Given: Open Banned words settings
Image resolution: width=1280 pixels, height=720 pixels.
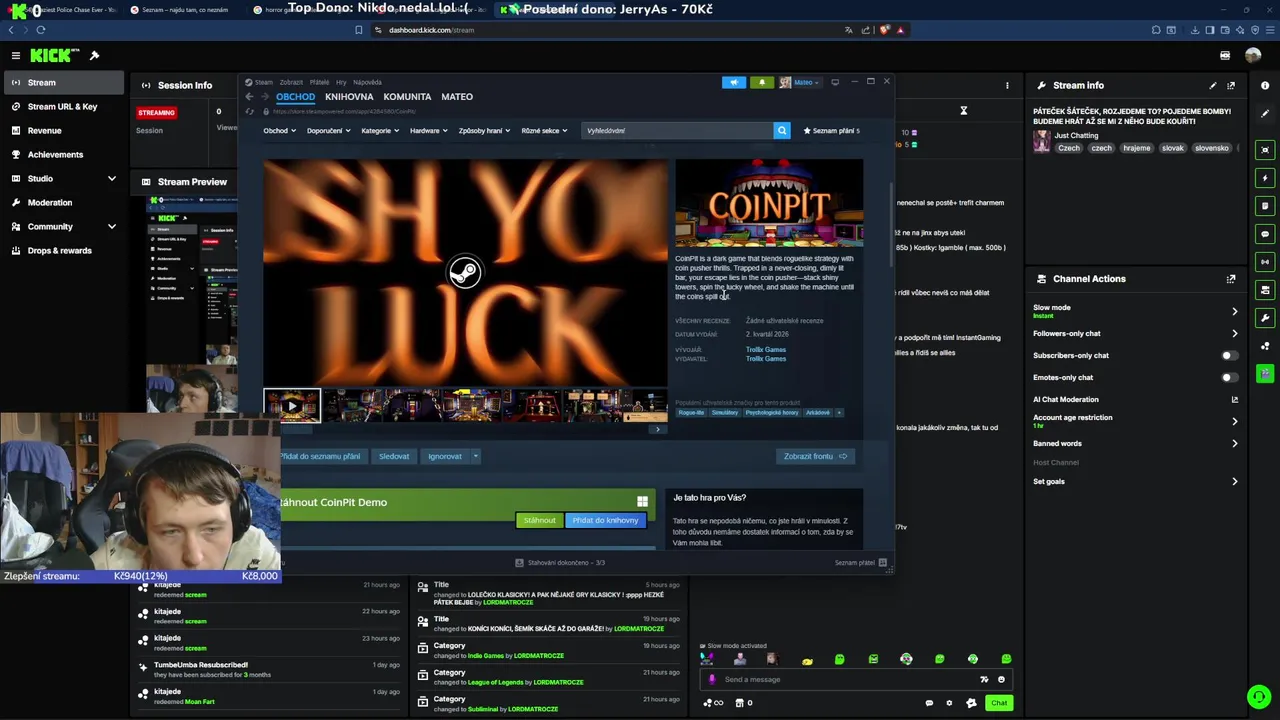Looking at the screenshot, I should (1136, 443).
